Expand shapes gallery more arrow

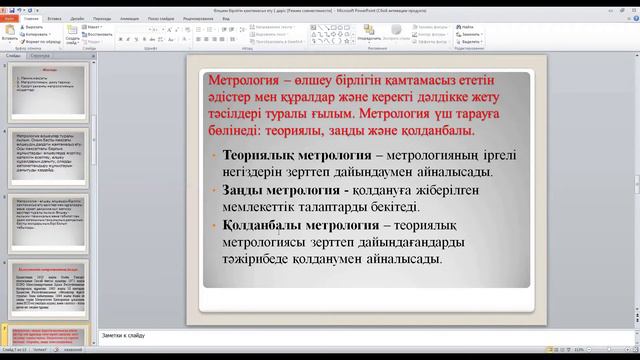tap(353, 42)
